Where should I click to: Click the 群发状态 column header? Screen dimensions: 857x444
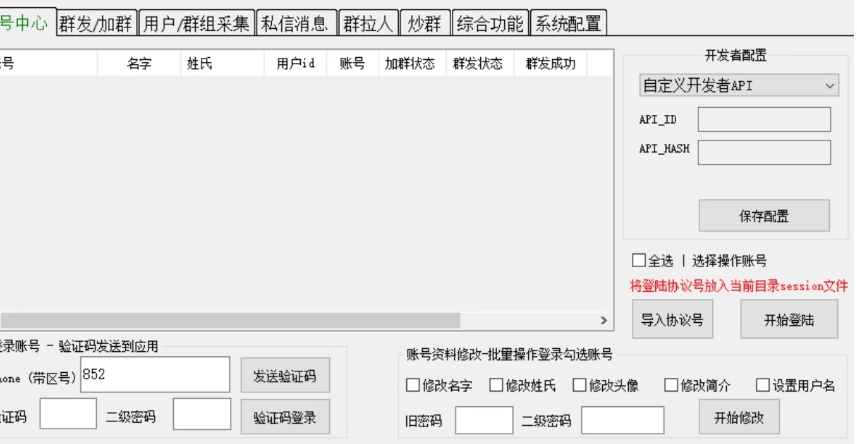(x=478, y=64)
